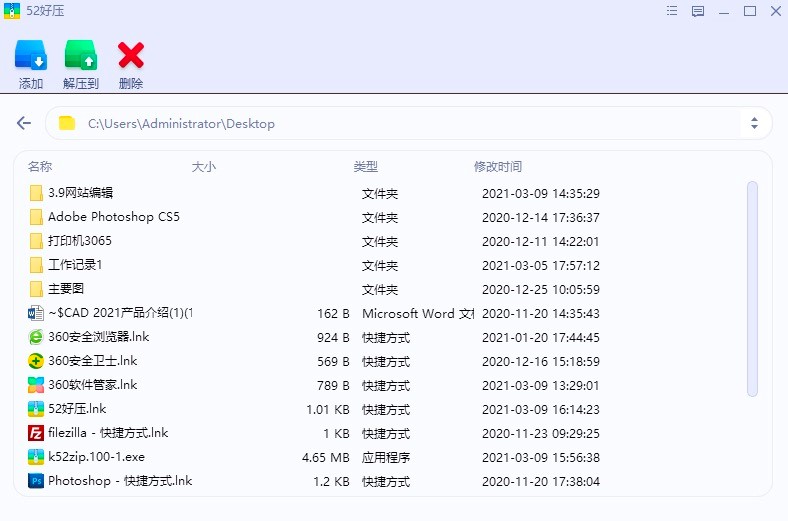Sort by the 修改时间 column header
The image size is (788, 521).
498,166
